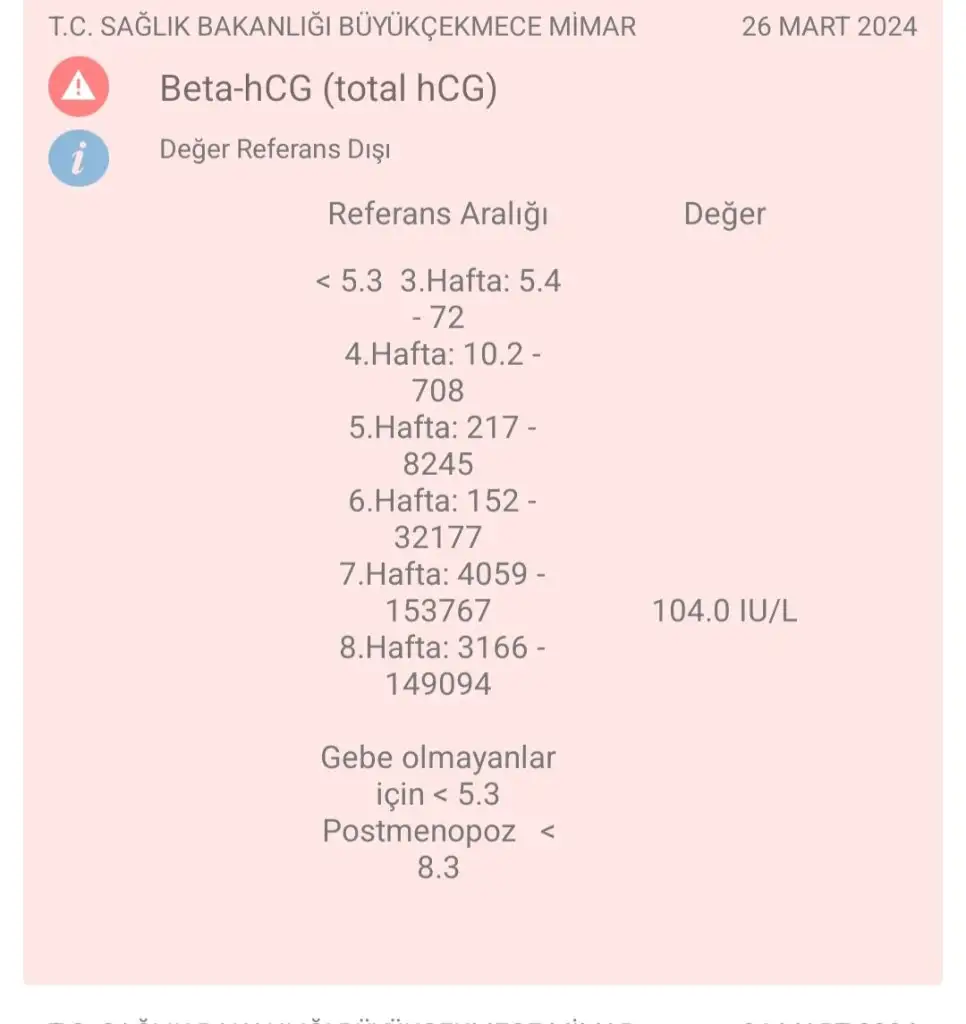Open the next result card's hospital name at the bottom

[x=342, y=1018]
